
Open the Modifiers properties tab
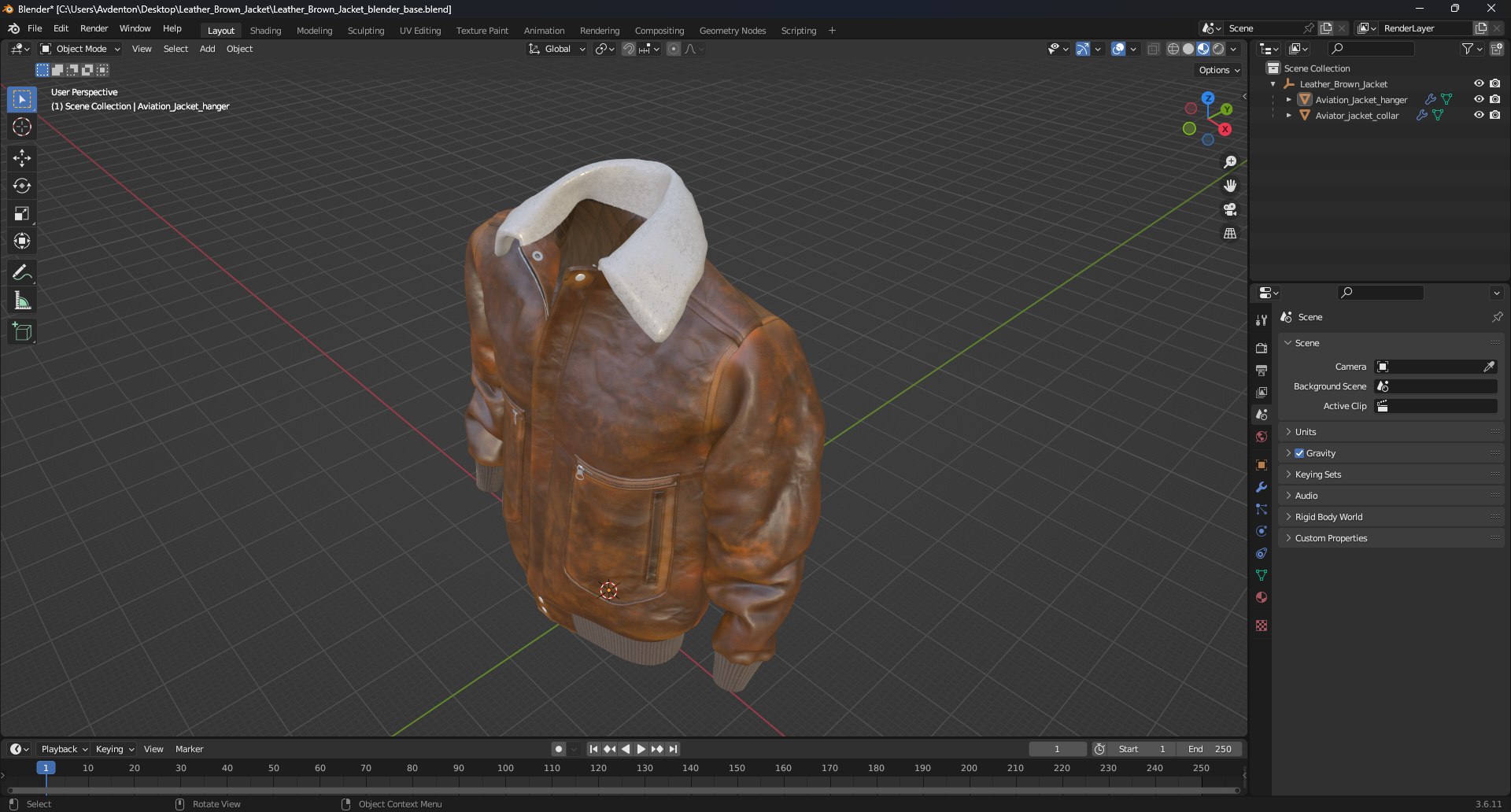click(x=1262, y=487)
